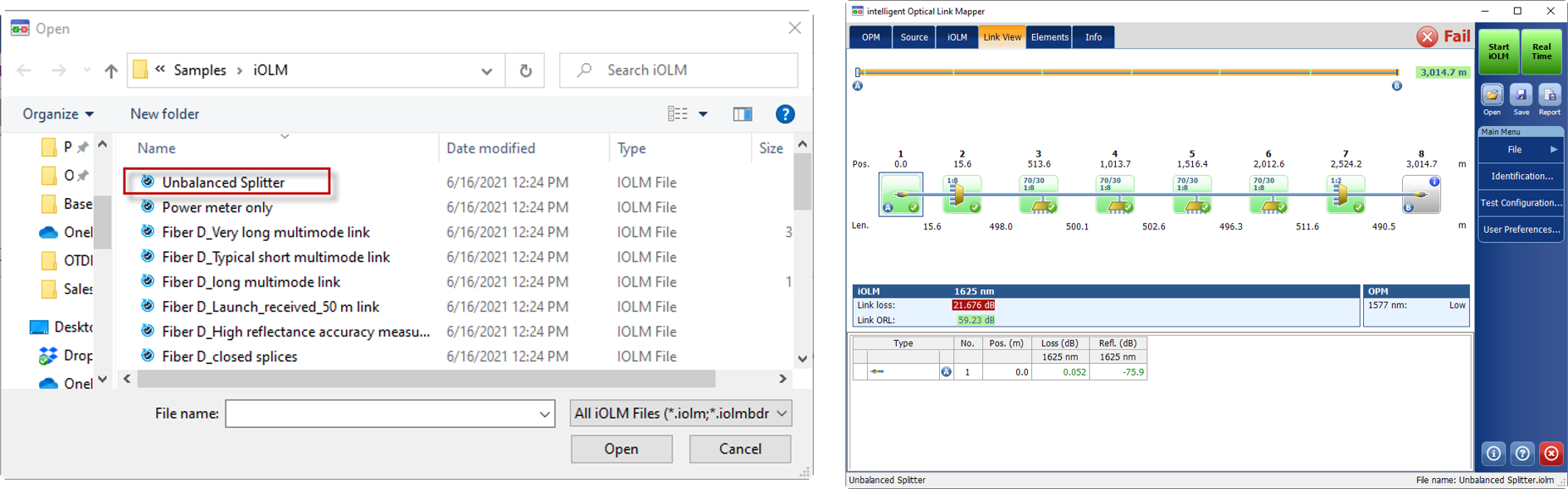Select Fiber D_closed splices file

click(x=229, y=356)
